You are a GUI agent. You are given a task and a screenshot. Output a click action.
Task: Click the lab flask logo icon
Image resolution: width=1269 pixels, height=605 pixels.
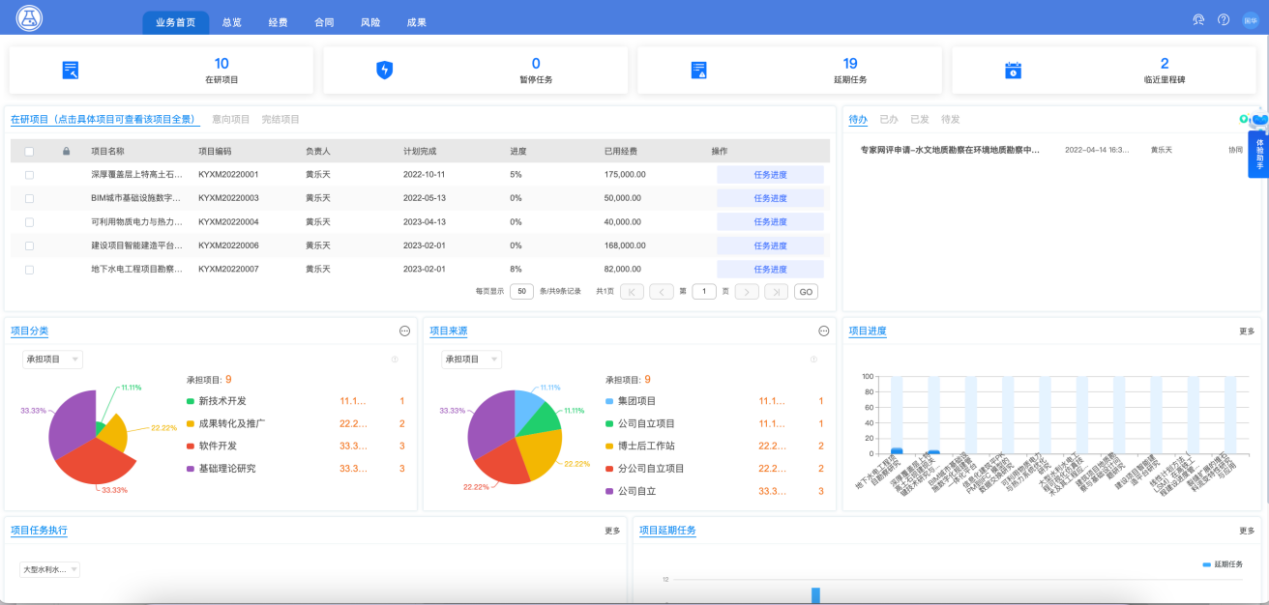coord(30,18)
